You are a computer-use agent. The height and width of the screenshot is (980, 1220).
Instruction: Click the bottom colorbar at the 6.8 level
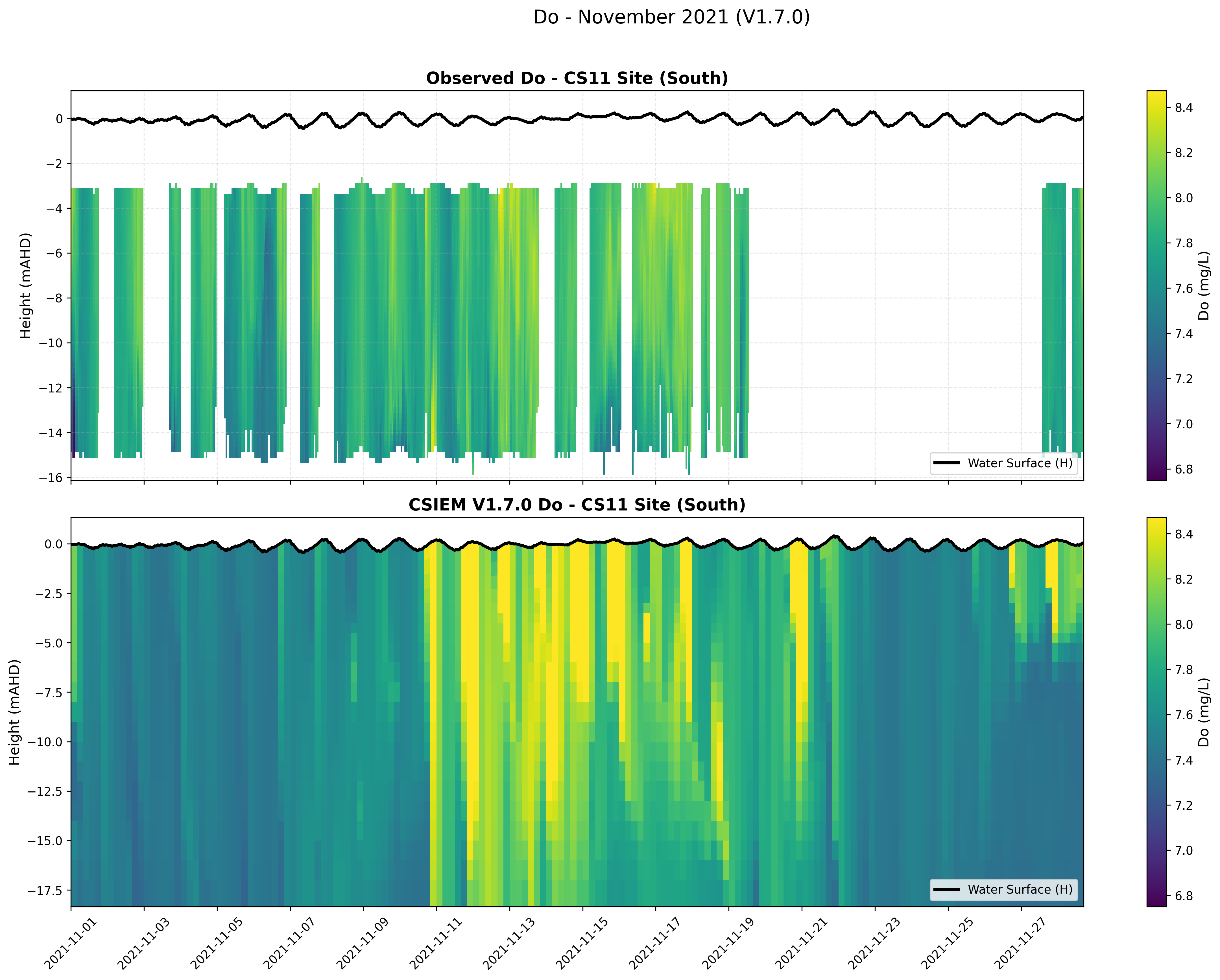pos(1156,895)
